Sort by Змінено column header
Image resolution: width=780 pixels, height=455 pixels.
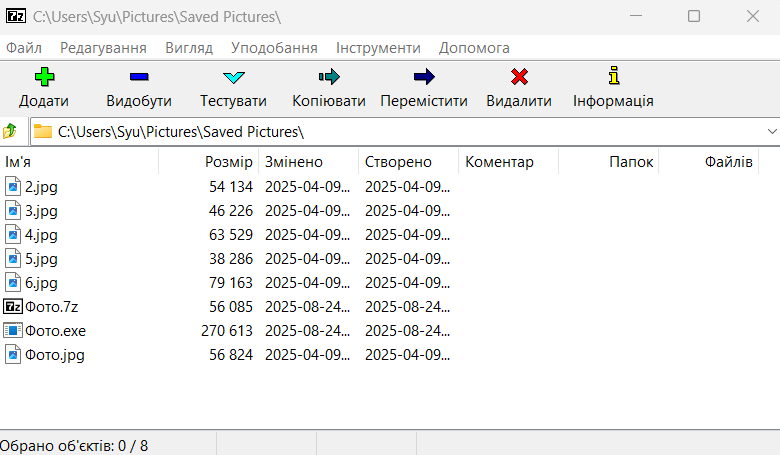coord(294,162)
